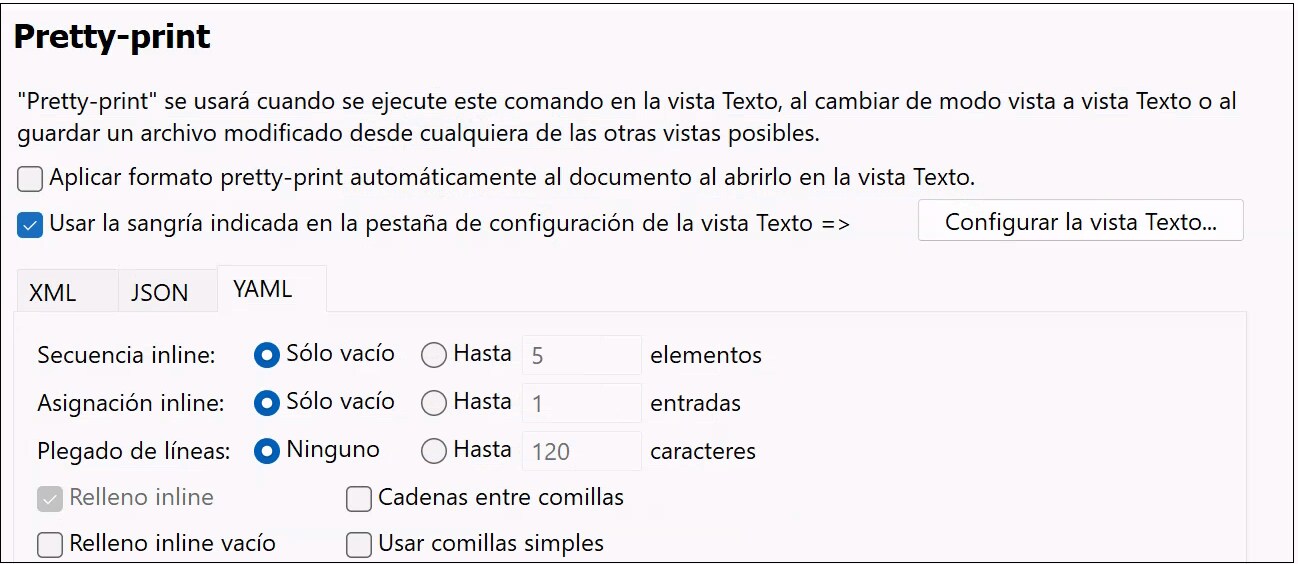
Task: Choose Hasta option for Asignación inline
Action: coord(434,403)
